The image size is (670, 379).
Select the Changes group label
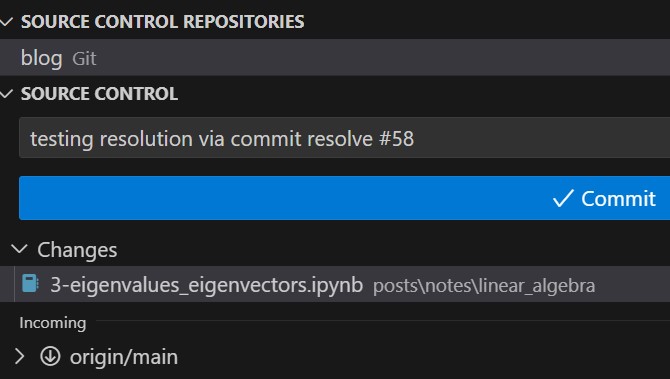pyautogui.click(x=77, y=250)
